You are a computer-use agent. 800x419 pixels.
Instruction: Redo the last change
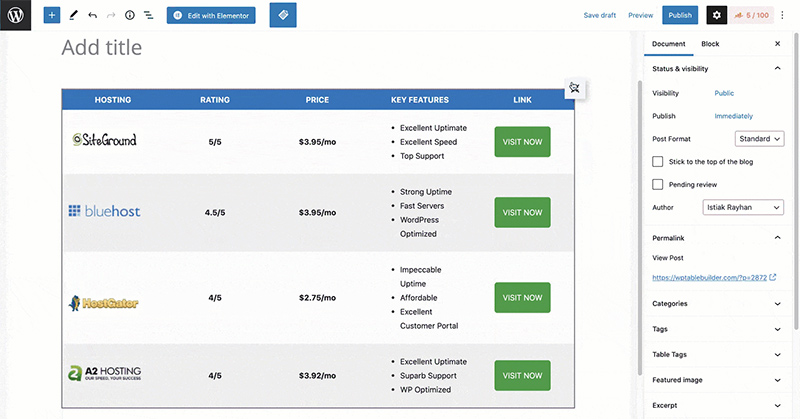tap(111, 15)
